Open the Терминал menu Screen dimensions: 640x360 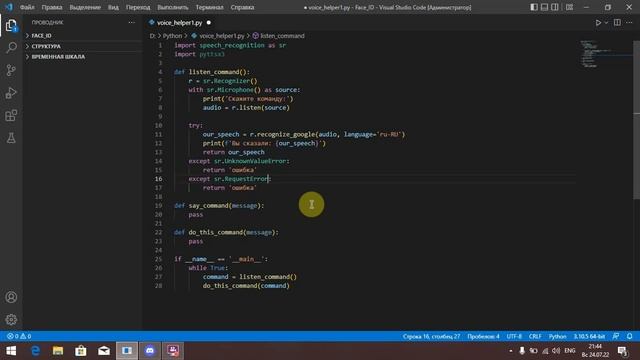click(x=209, y=7)
